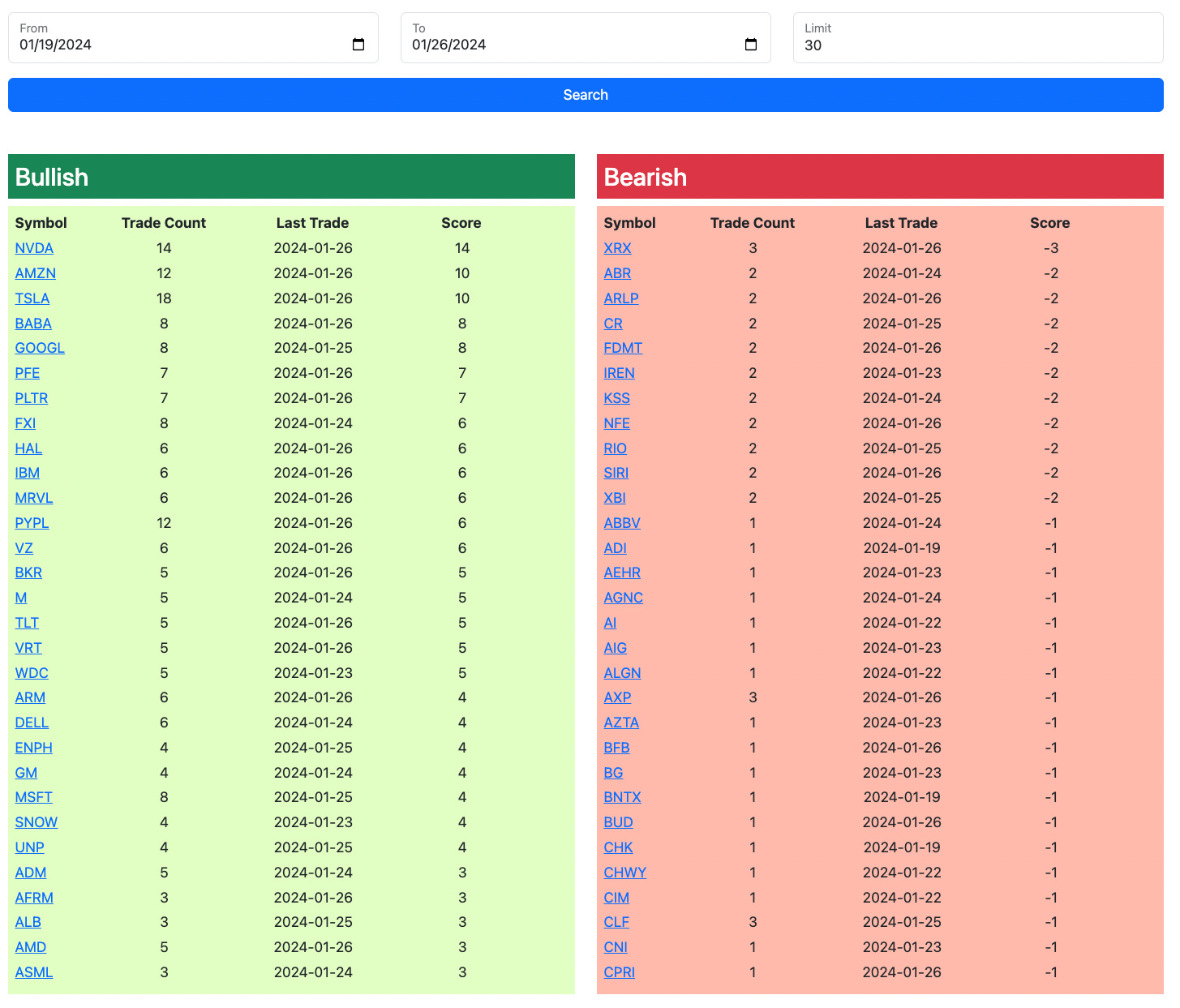Open the WDC symbol link
The width and height of the screenshot is (1180, 1008).
coord(32,673)
